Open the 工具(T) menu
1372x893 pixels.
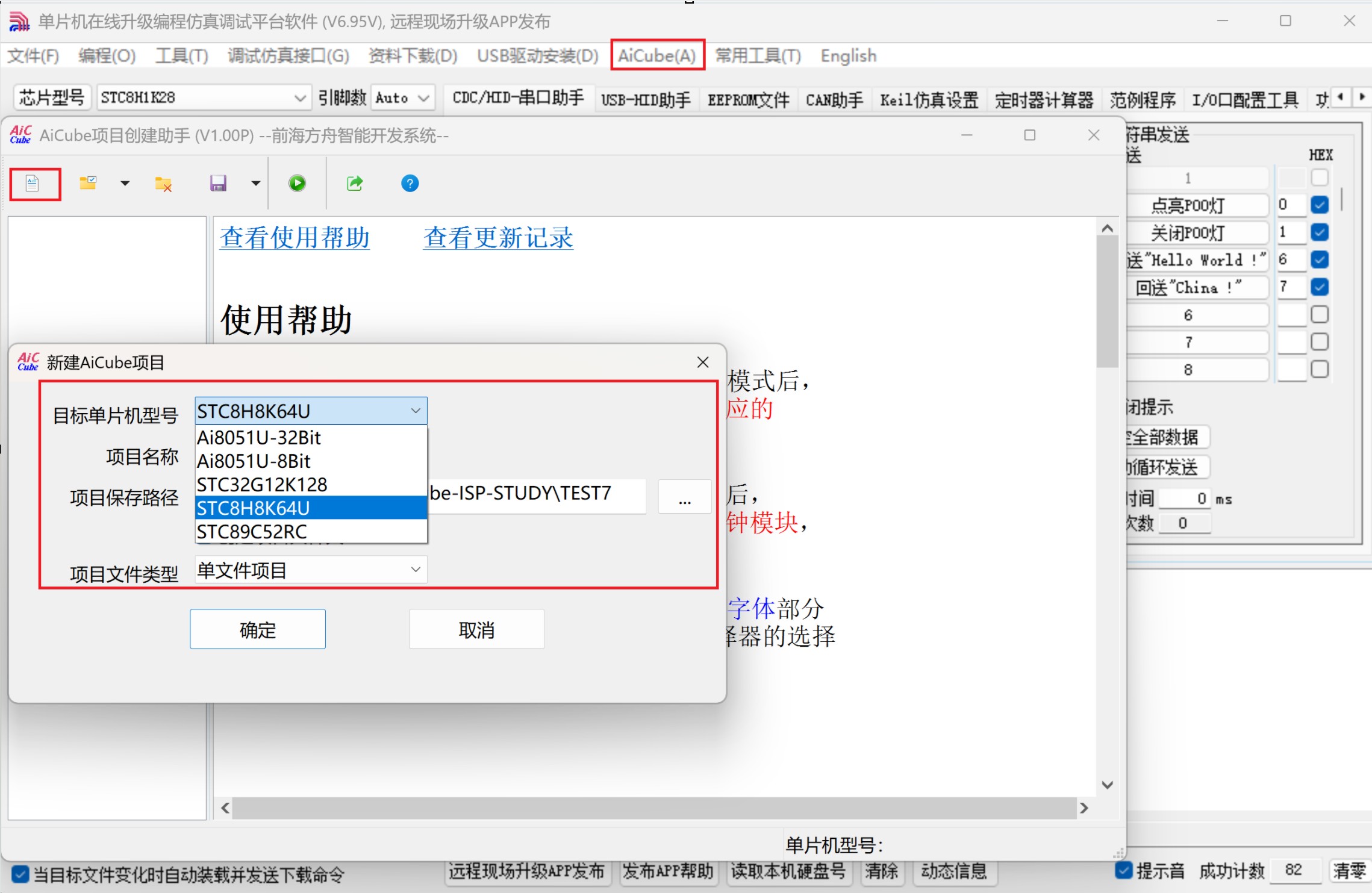coord(181,56)
